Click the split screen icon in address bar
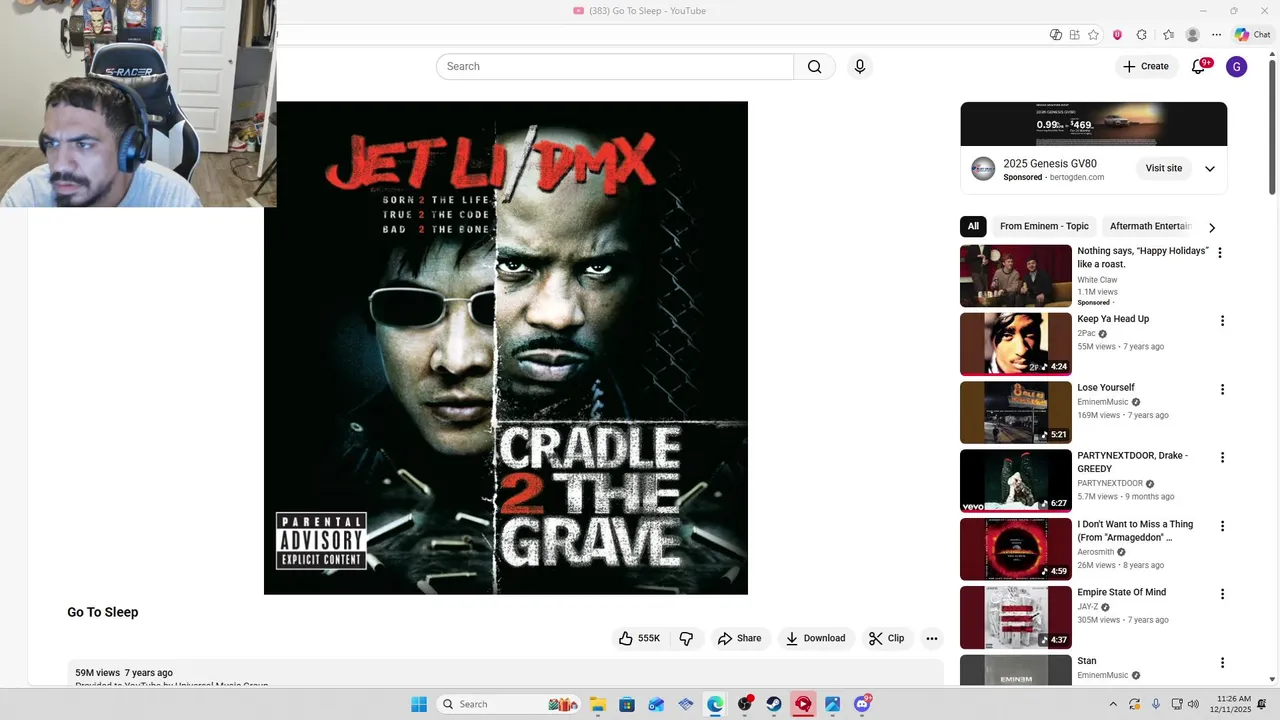This screenshot has height=720, width=1280. click(1074, 35)
